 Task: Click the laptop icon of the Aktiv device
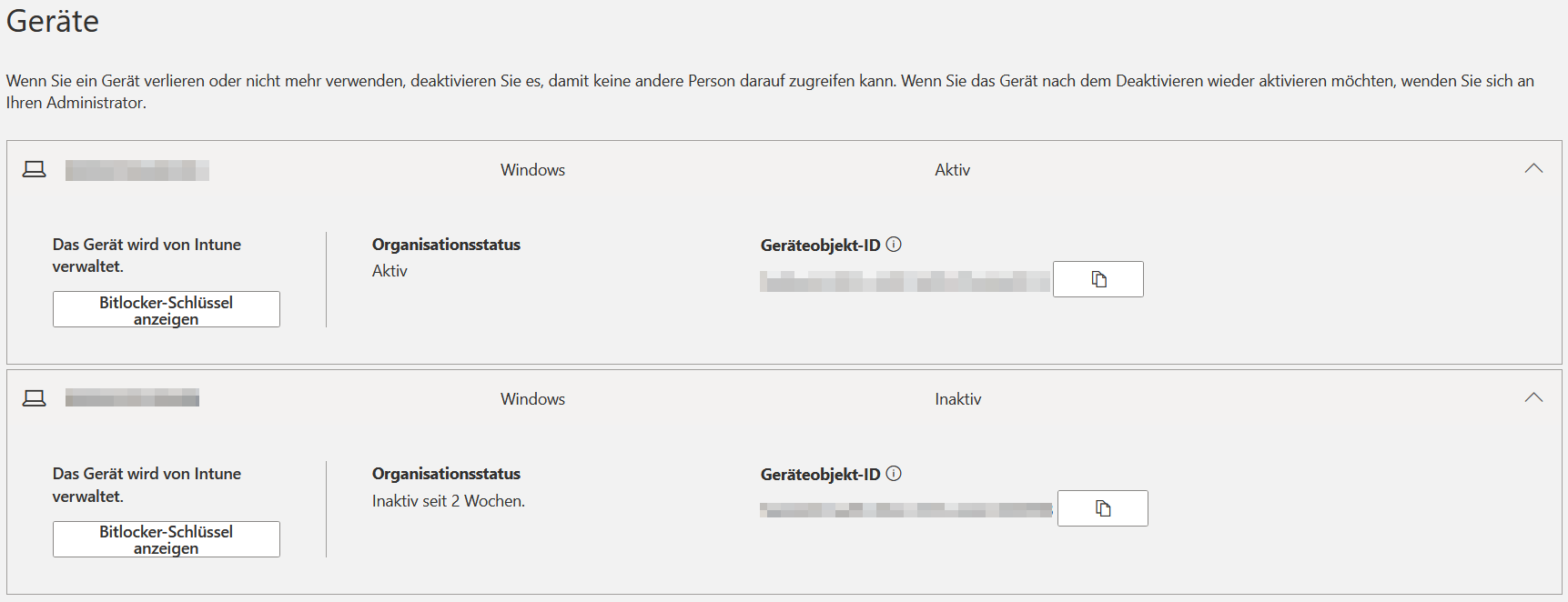pyautogui.click(x=35, y=169)
